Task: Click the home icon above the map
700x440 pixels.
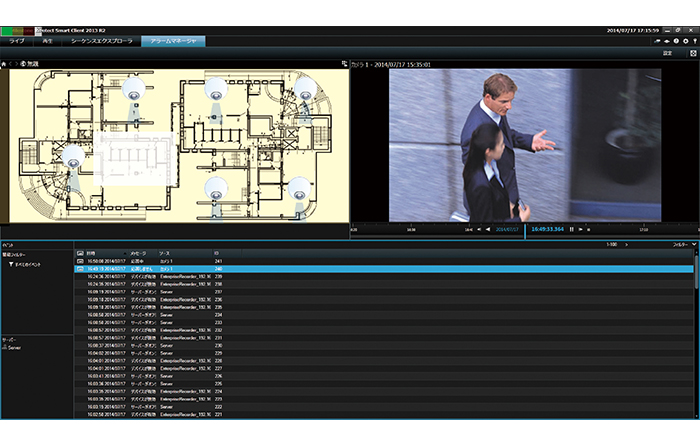Action: pyautogui.click(x=4, y=64)
